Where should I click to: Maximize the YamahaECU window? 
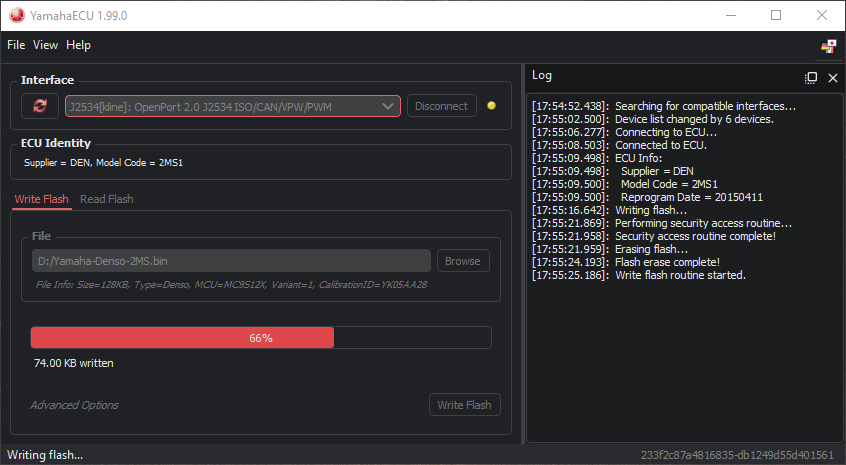coord(776,15)
